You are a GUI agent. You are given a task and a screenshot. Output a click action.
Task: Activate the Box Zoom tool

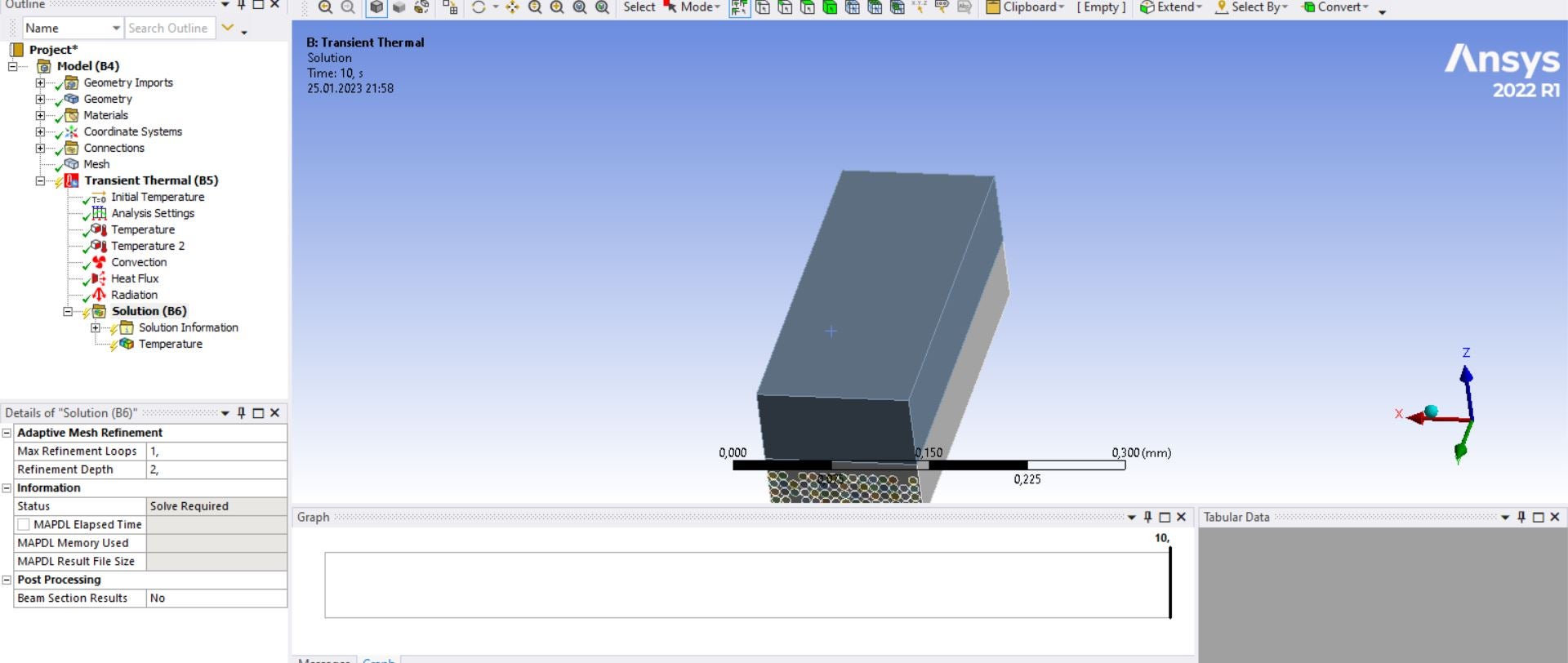(x=557, y=7)
